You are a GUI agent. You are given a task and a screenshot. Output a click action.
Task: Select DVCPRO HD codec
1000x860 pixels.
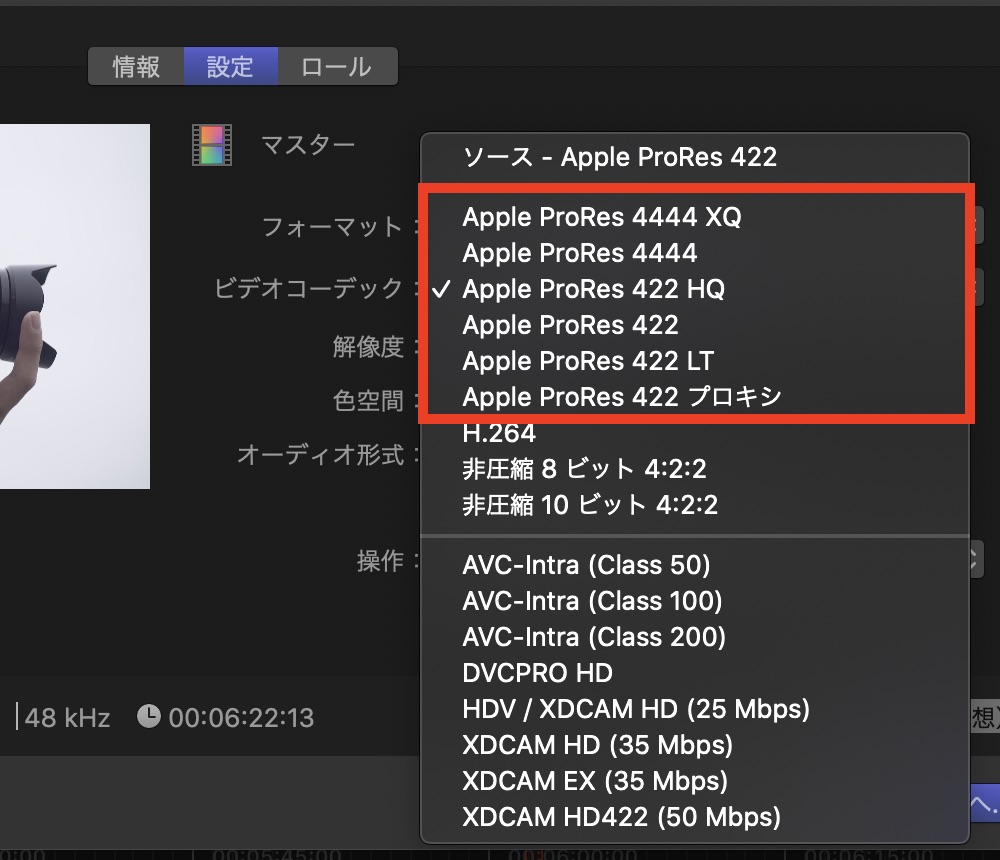(x=695, y=673)
